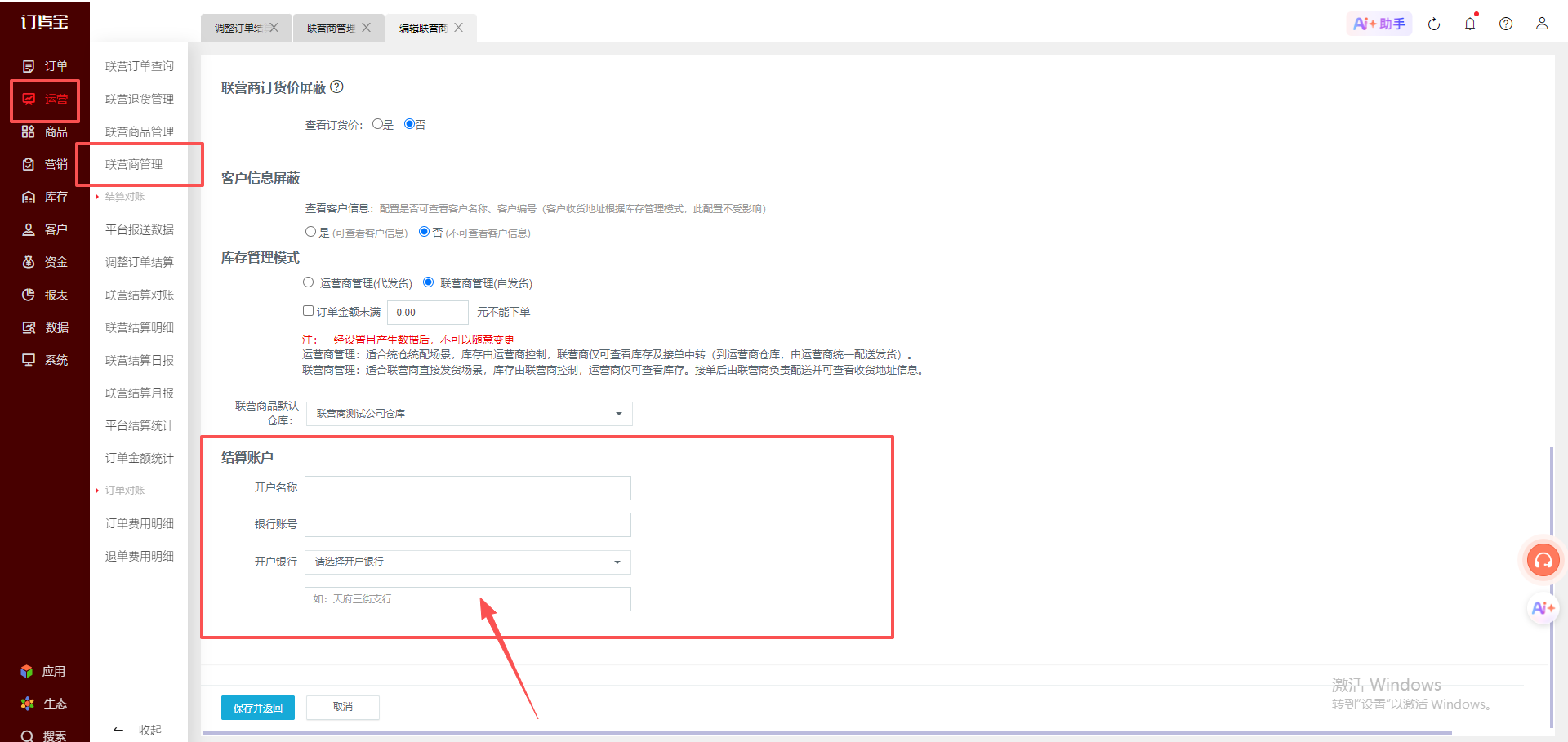Click the 保存并返回 button
Image resolution: width=1568 pixels, height=742 pixels.
(x=258, y=708)
